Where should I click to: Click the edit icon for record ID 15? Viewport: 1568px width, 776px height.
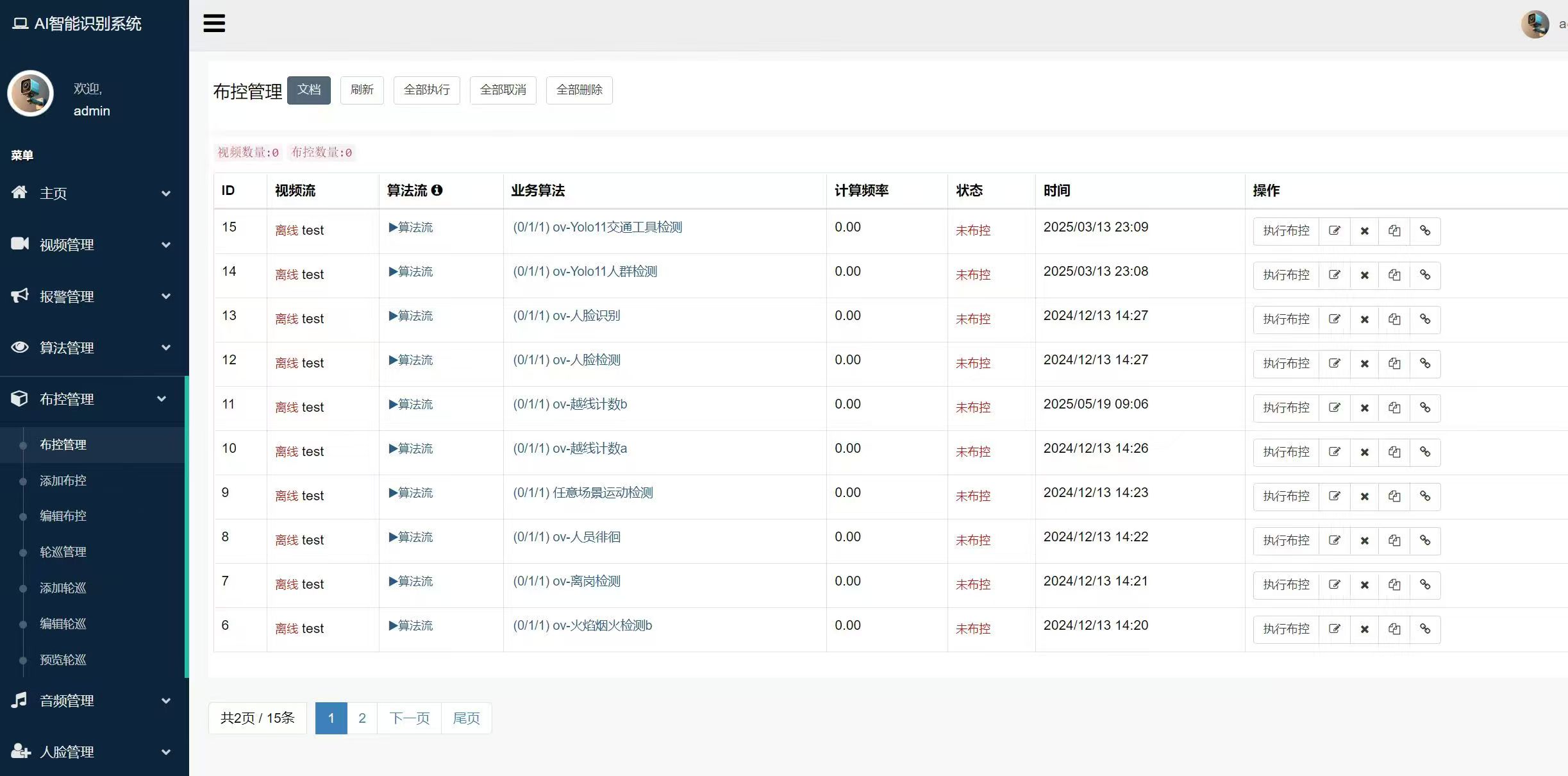[1335, 231]
